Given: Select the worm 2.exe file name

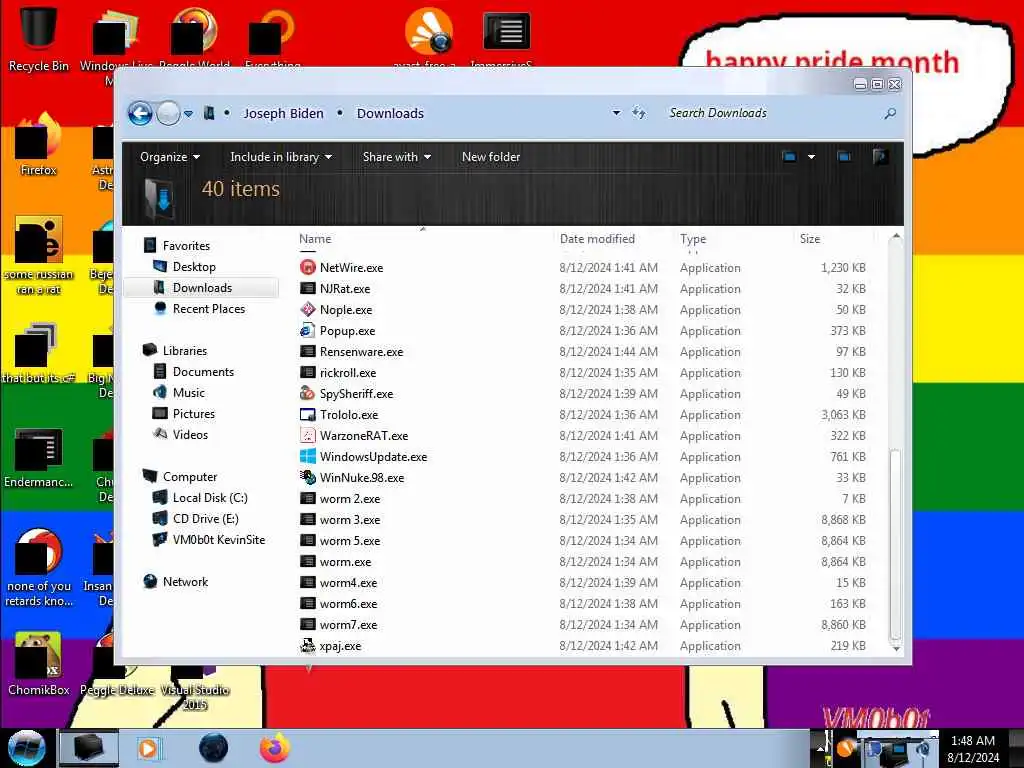Looking at the screenshot, I should click(349, 498).
